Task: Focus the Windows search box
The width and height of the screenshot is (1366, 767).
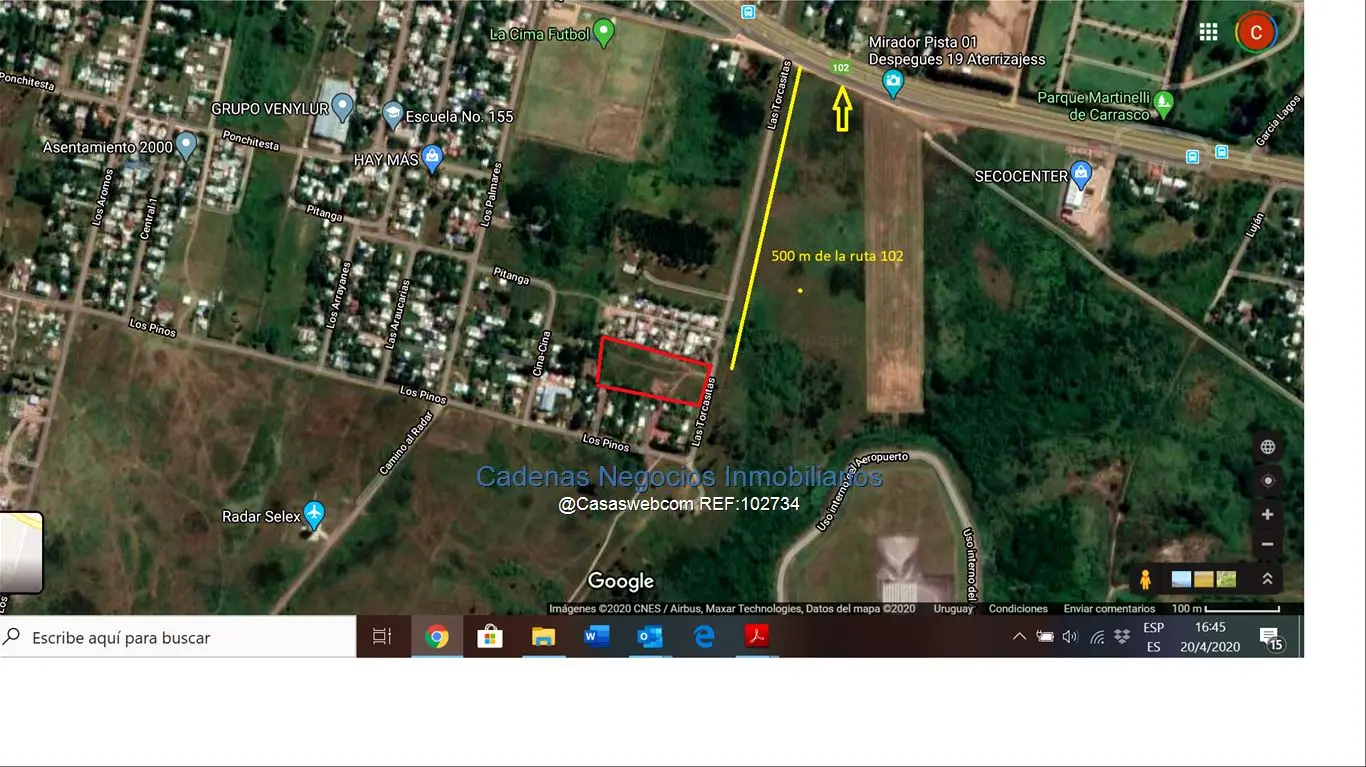Action: point(178,637)
